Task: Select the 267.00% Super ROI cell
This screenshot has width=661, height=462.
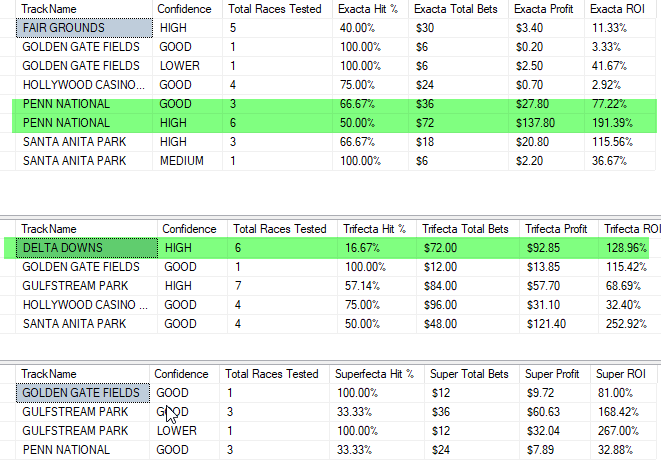Action: (x=623, y=431)
